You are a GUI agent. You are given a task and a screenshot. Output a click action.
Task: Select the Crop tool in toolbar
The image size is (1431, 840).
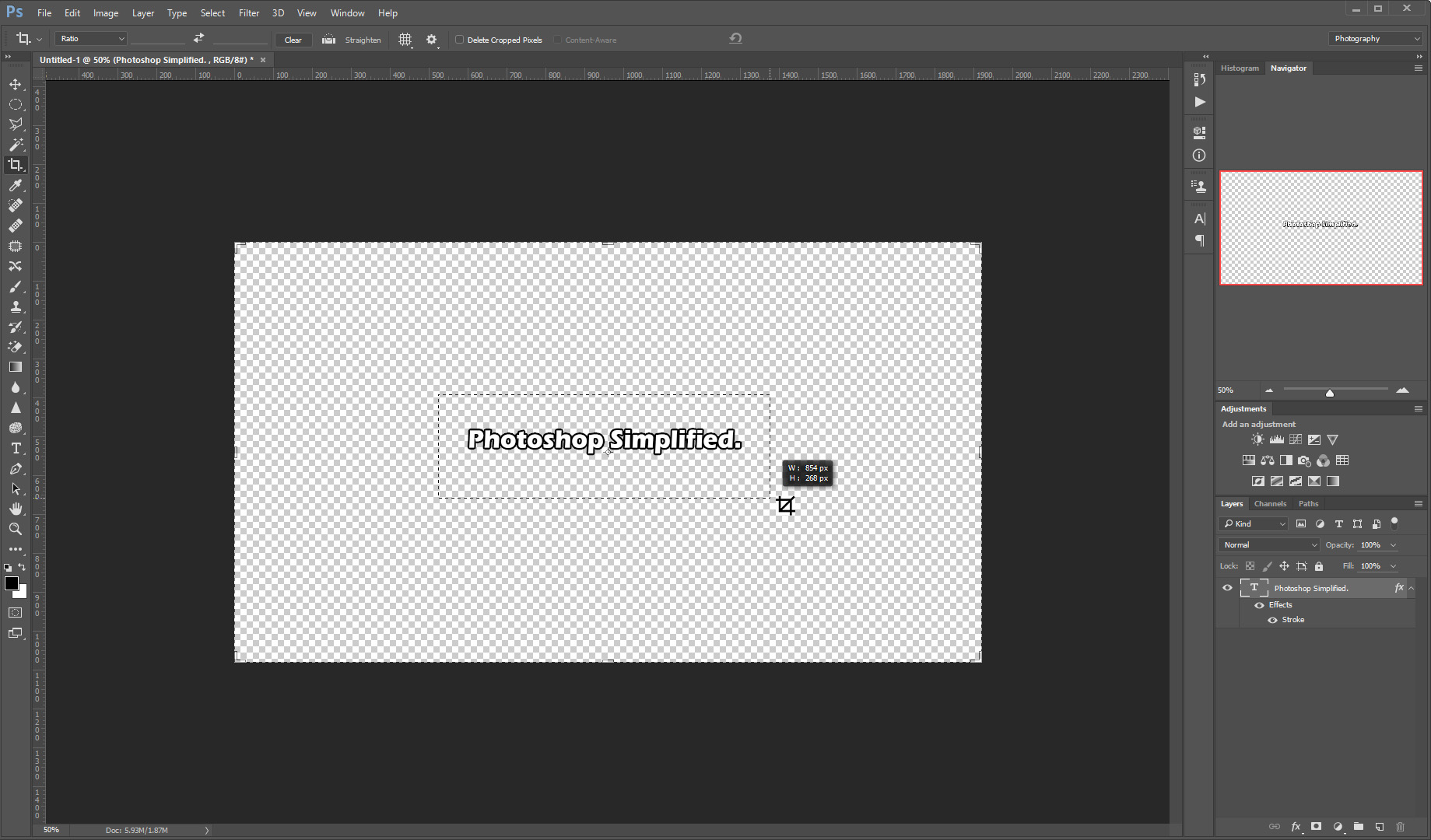(16, 165)
